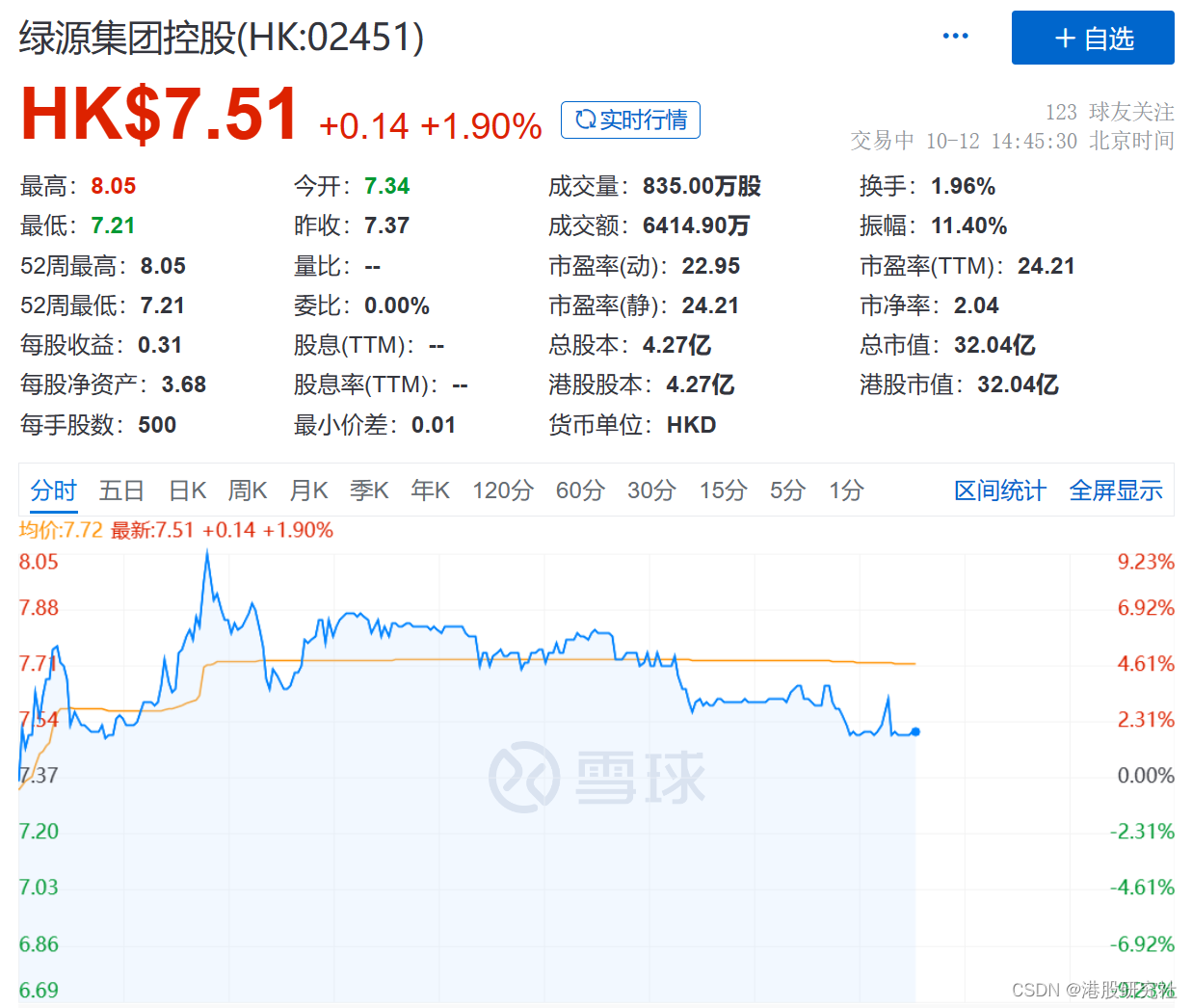Select the 1分 interval tab
1192x1008 pixels.
point(846,491)
